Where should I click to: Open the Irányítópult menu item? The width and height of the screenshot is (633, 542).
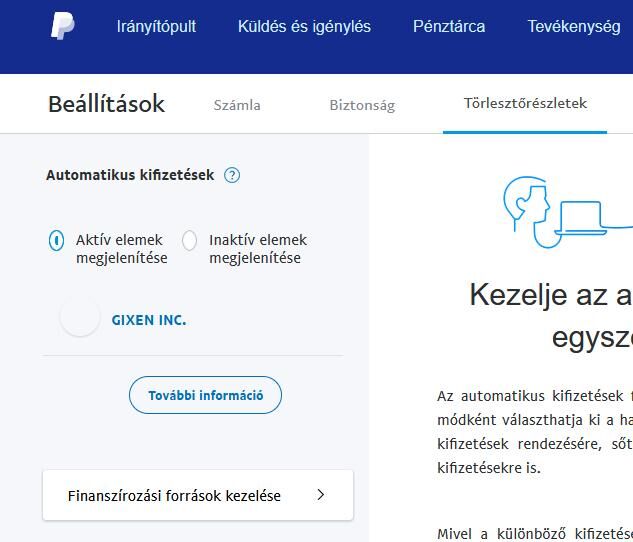[156, 27]
